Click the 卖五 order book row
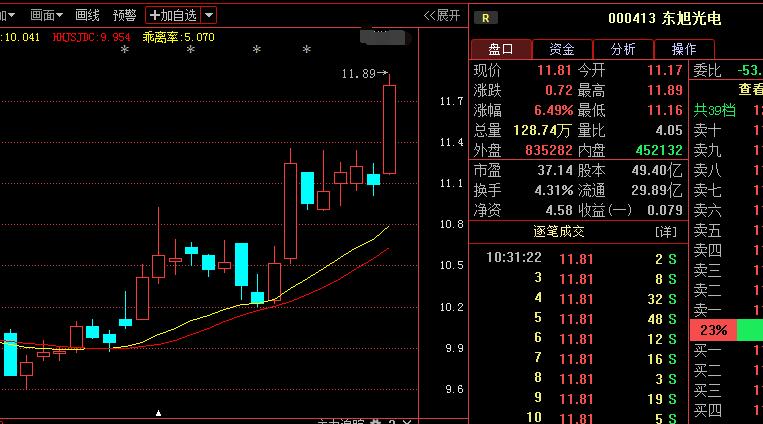This screenshot has width=763, height=424. coord(727,230)
